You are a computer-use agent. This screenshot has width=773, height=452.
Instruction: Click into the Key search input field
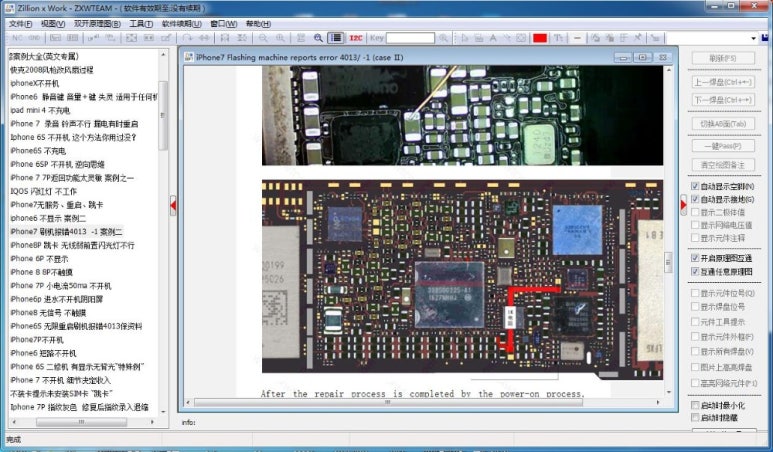410,38
